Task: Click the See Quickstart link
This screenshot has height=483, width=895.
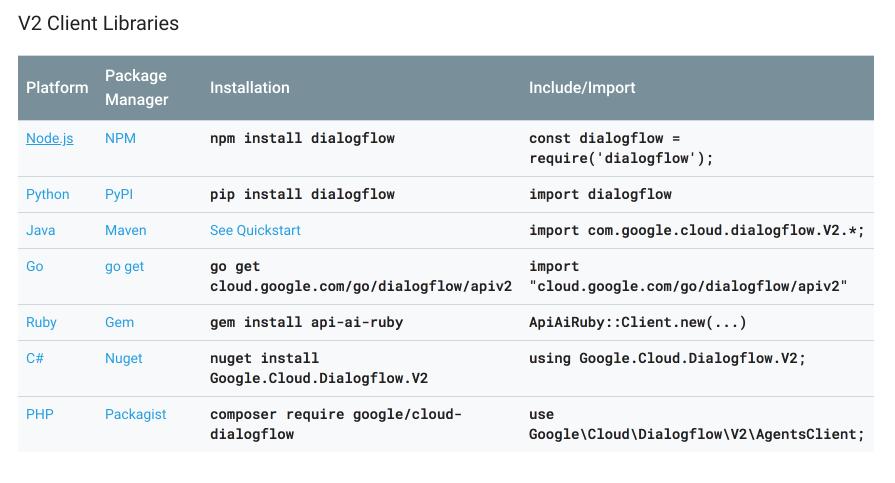Action: (x=255, y=230)
